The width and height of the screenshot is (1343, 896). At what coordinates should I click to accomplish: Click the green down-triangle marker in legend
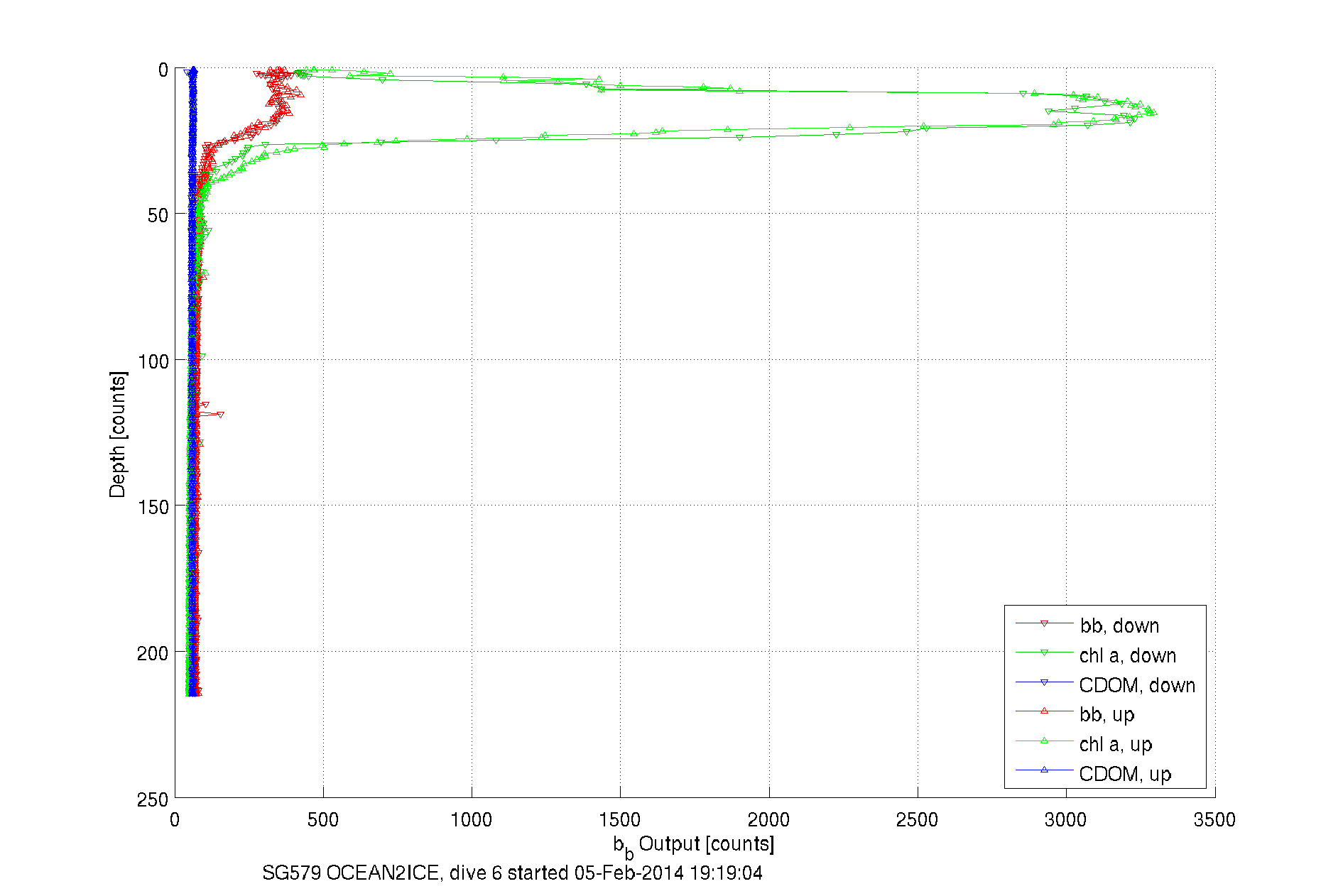coord(1044,652)
